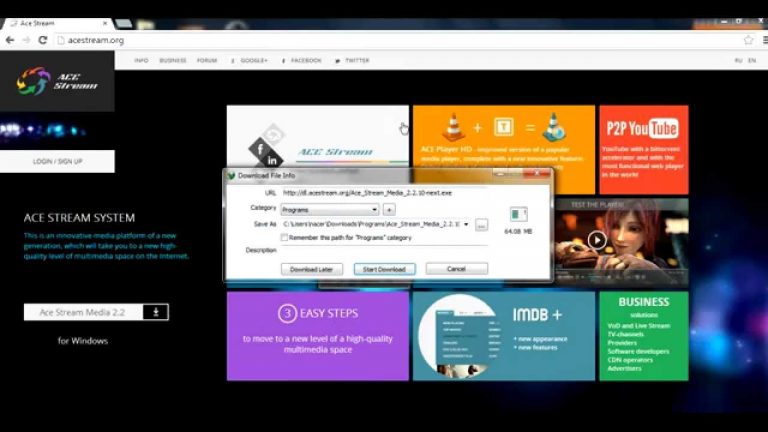Viewport: 768px width, 432px height.
Task: Click the Download Later button
Action: [x=312, y=269]
